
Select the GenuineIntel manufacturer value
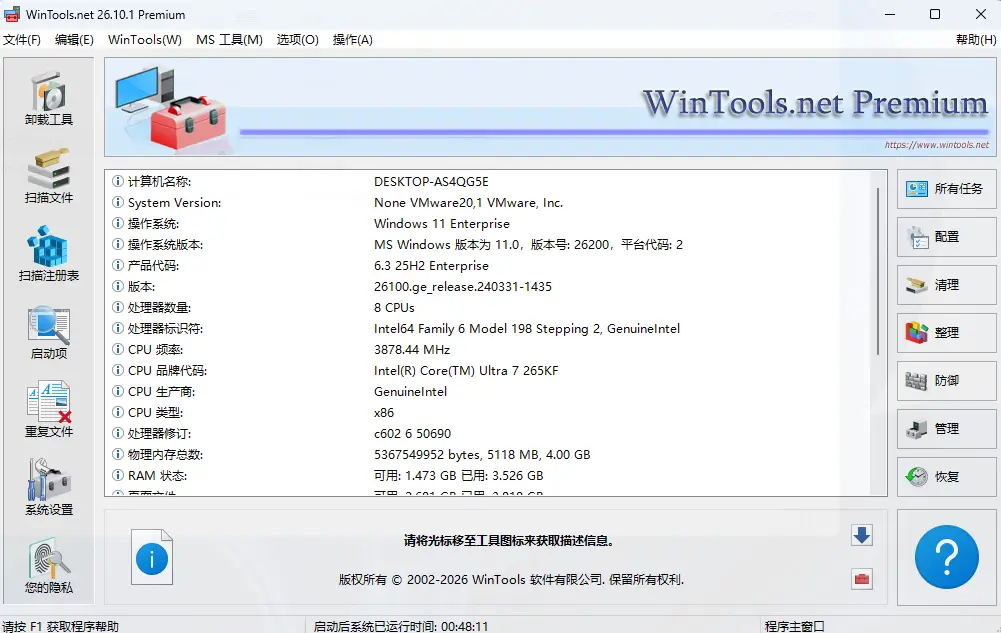(x=410, y=391)
